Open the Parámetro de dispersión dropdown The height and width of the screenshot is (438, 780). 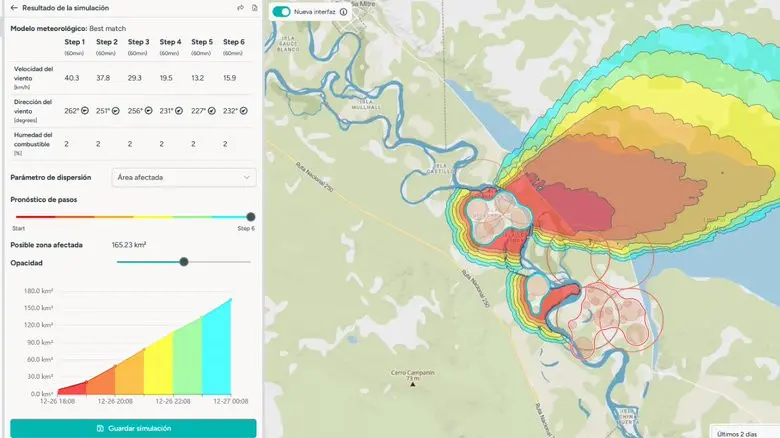tap(183, 177)
